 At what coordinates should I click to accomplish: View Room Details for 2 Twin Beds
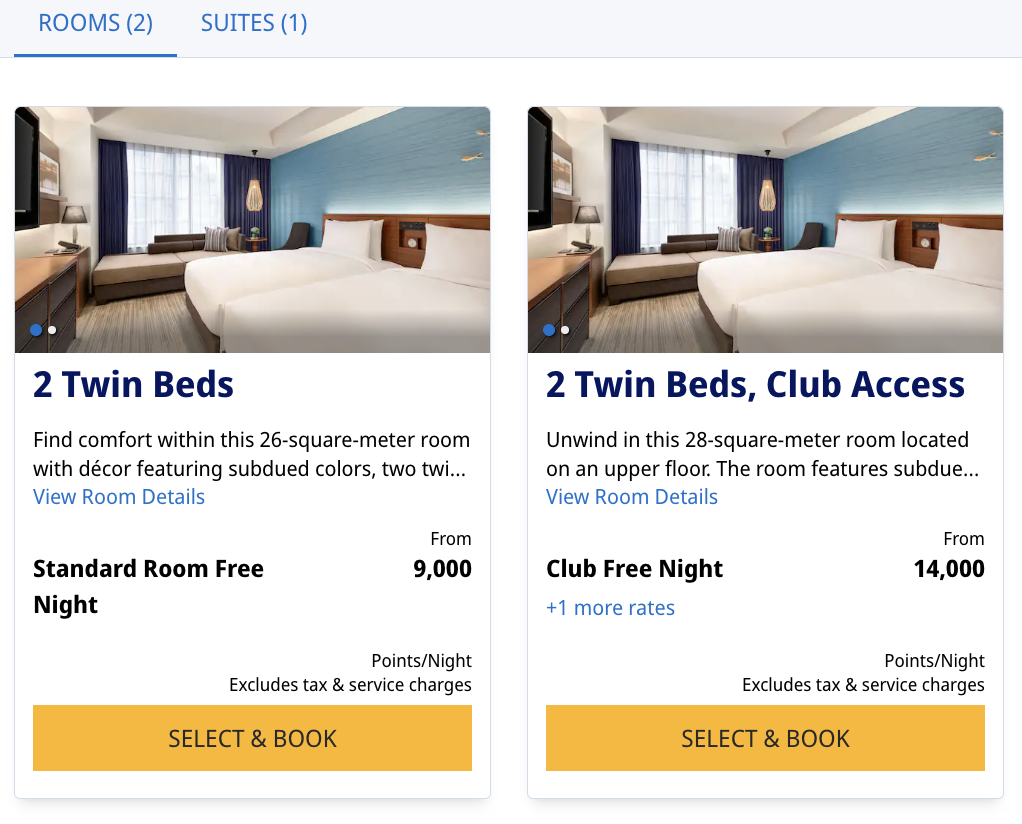tap(119, 497)
